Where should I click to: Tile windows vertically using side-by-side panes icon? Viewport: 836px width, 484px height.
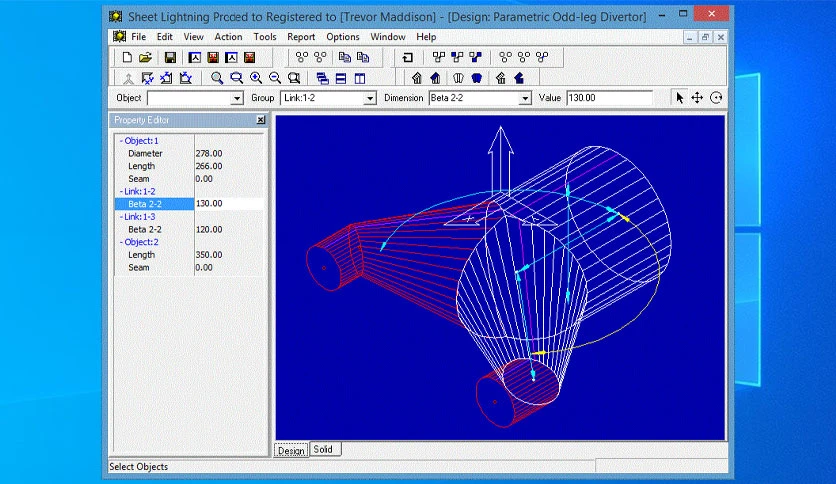point(360,78)
